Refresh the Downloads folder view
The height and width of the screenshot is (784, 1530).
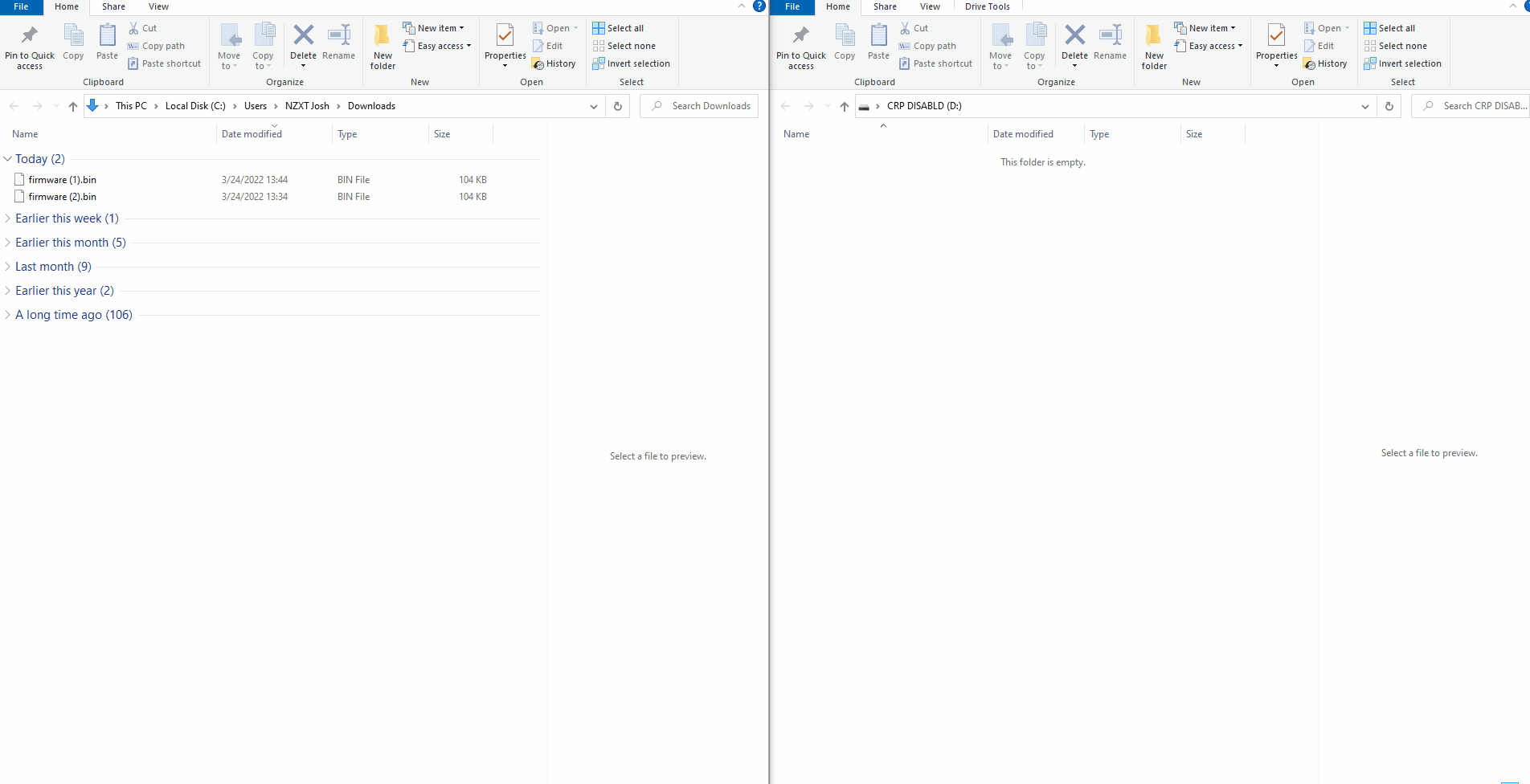point(618,106)
